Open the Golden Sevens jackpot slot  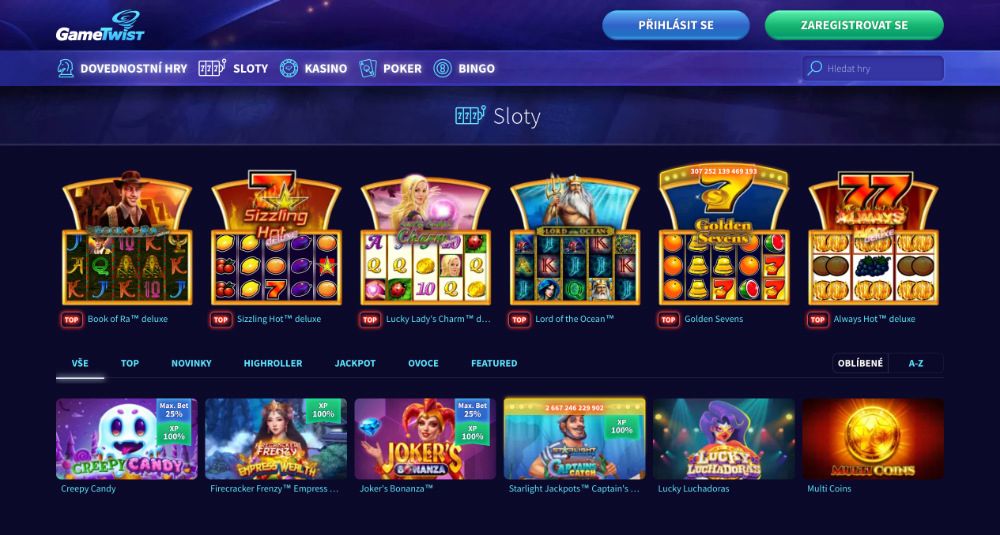724,234
